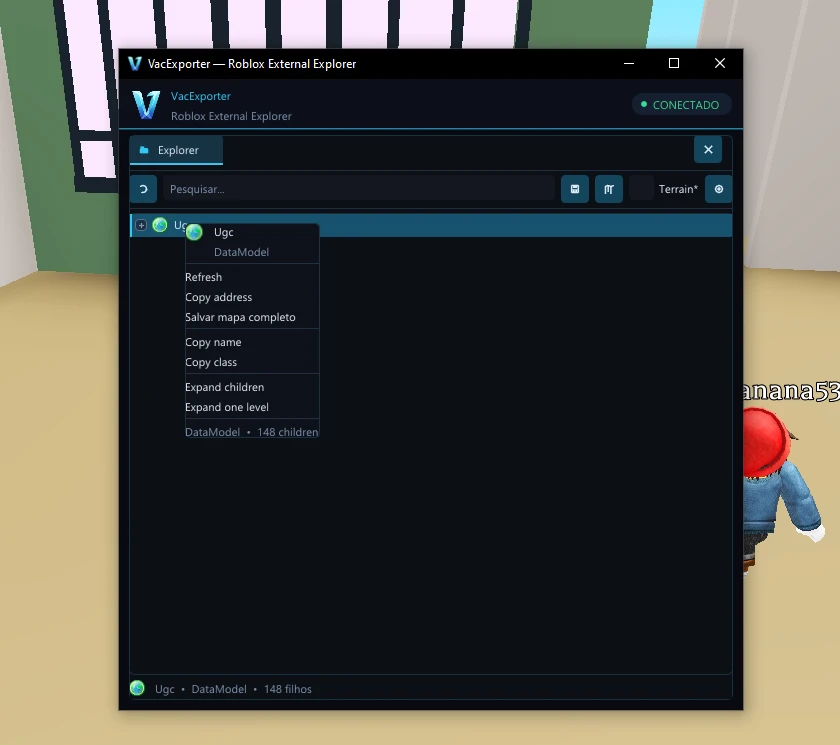
Task: Click the 'DataModel • 148 children' menu footer
Action: coord(252,432)
